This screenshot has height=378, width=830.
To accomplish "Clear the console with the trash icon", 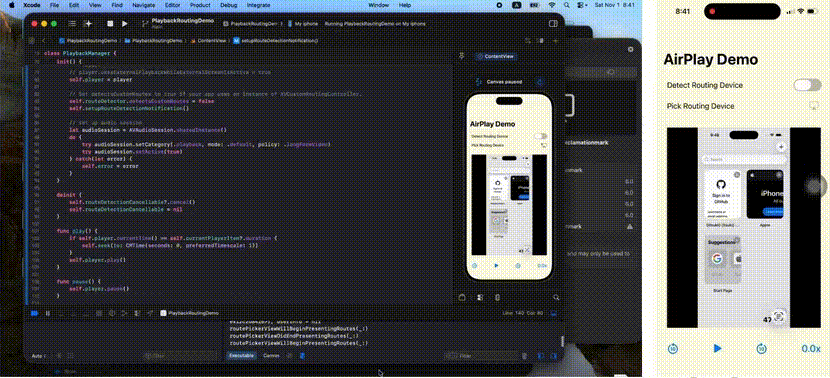I will click(524, 356).
